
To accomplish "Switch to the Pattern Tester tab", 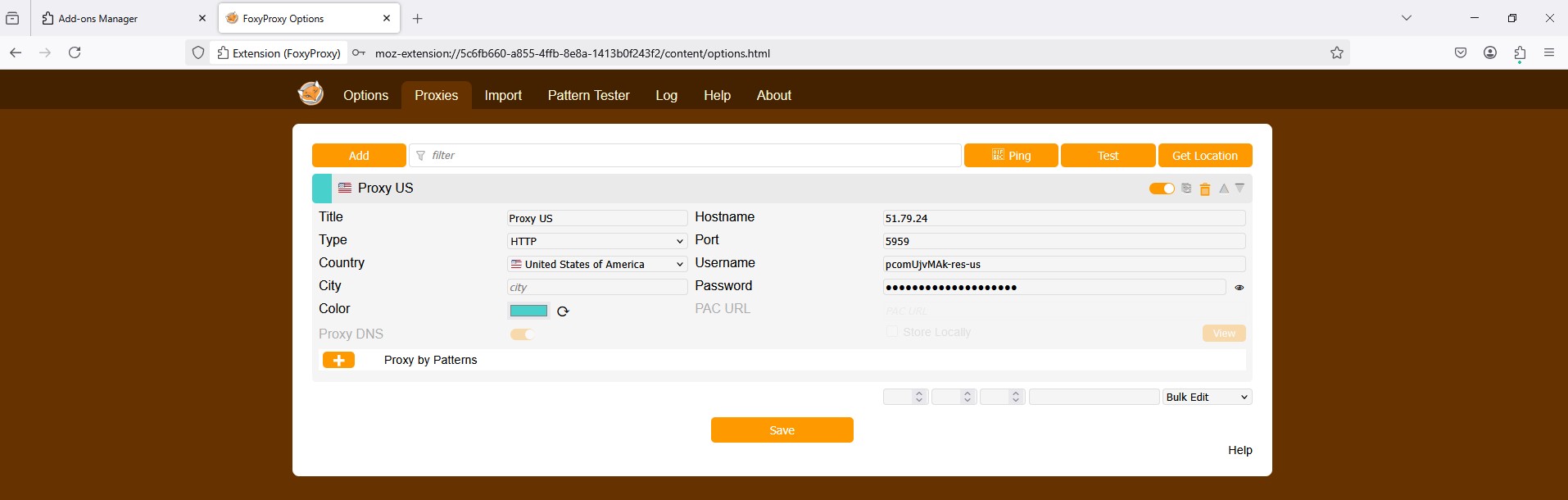I will [x=588, y=96].
